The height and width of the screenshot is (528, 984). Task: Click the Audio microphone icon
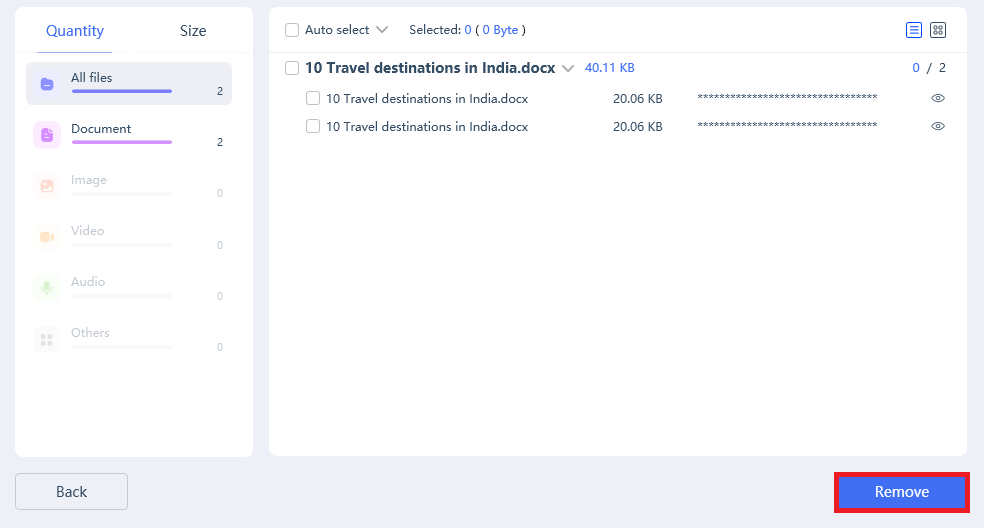pos(47,288)
